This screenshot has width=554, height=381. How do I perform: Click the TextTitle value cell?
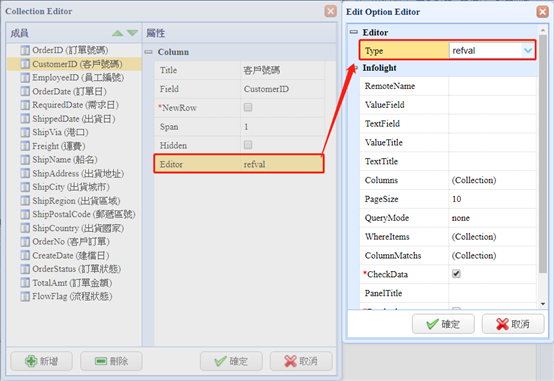coord(493,162)
